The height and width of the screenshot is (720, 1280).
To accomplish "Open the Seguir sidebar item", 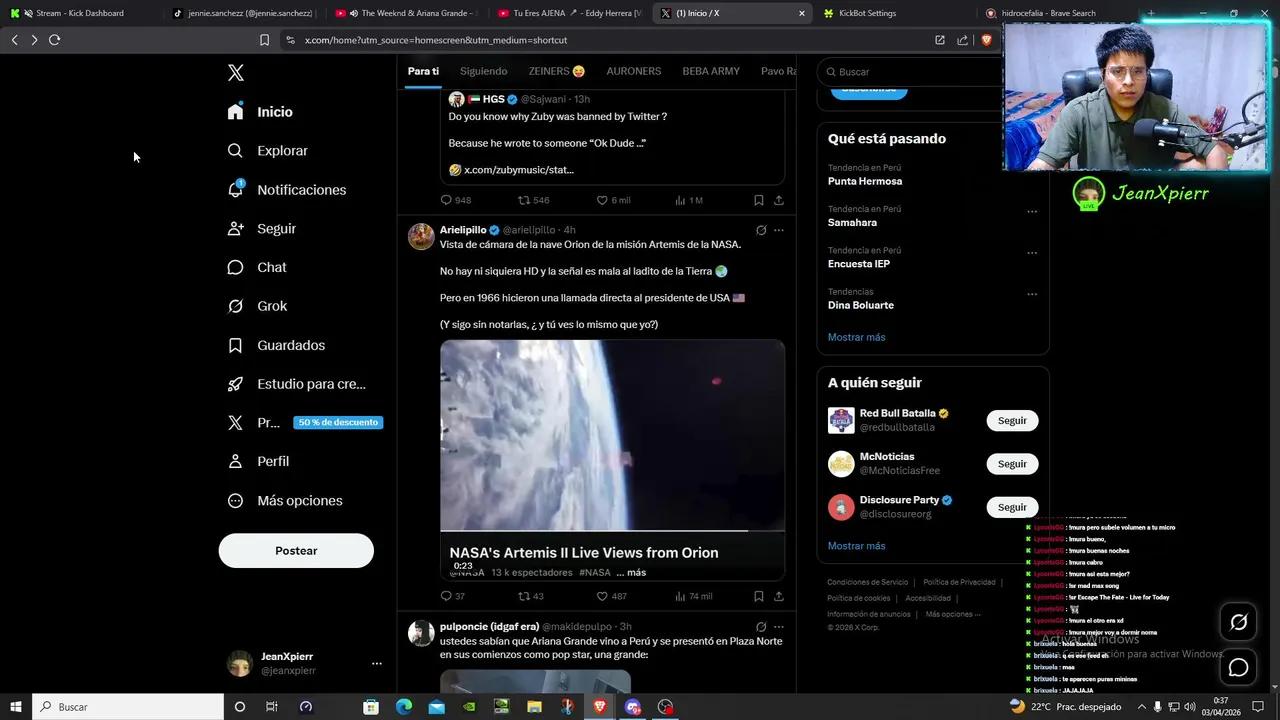I will pos(261,229).
